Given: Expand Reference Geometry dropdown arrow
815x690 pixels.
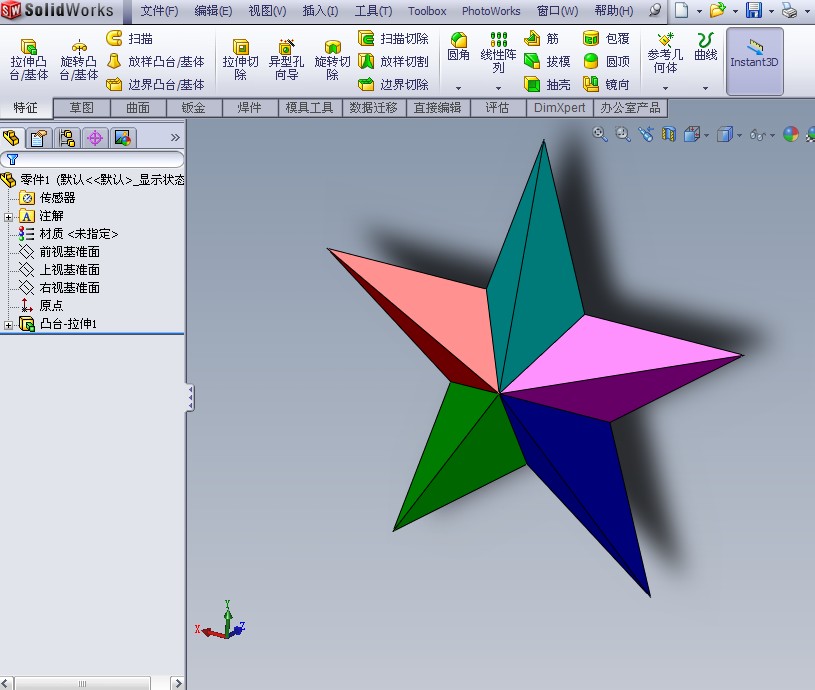Looking at the screenshot, I should [x=665, y=88].
